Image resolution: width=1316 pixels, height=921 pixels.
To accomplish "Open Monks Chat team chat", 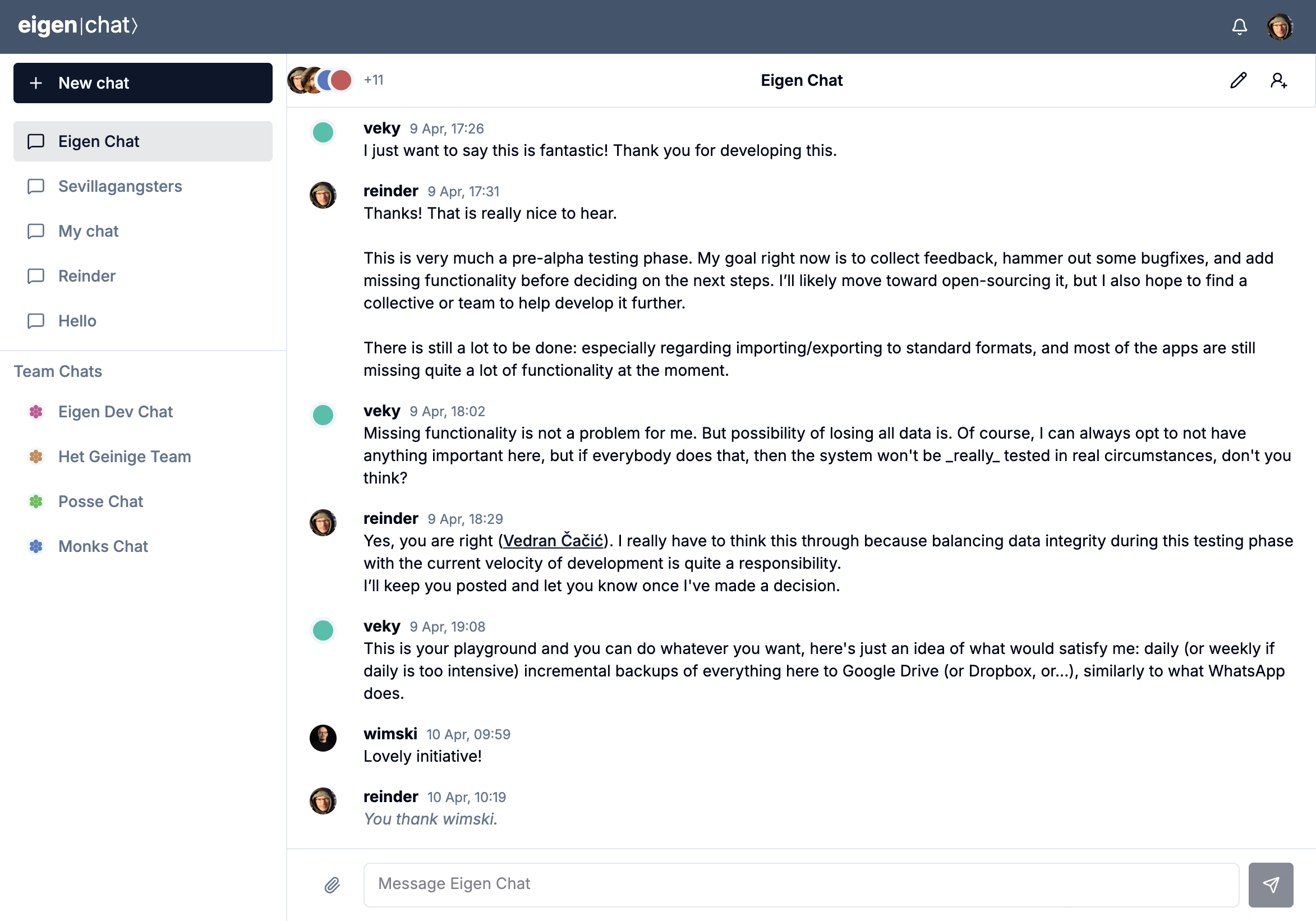I will [x=103, y=546].
